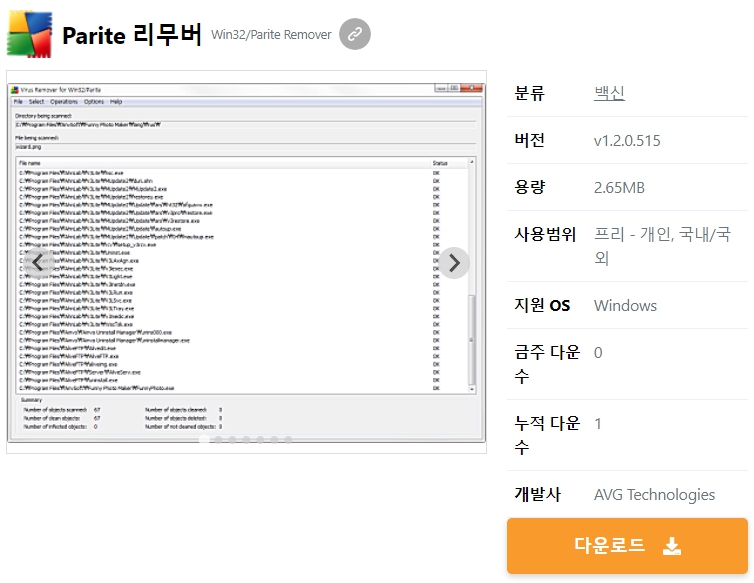Click the 버전 label
This screenshot has width=754, height=583.
coord(529,140)
